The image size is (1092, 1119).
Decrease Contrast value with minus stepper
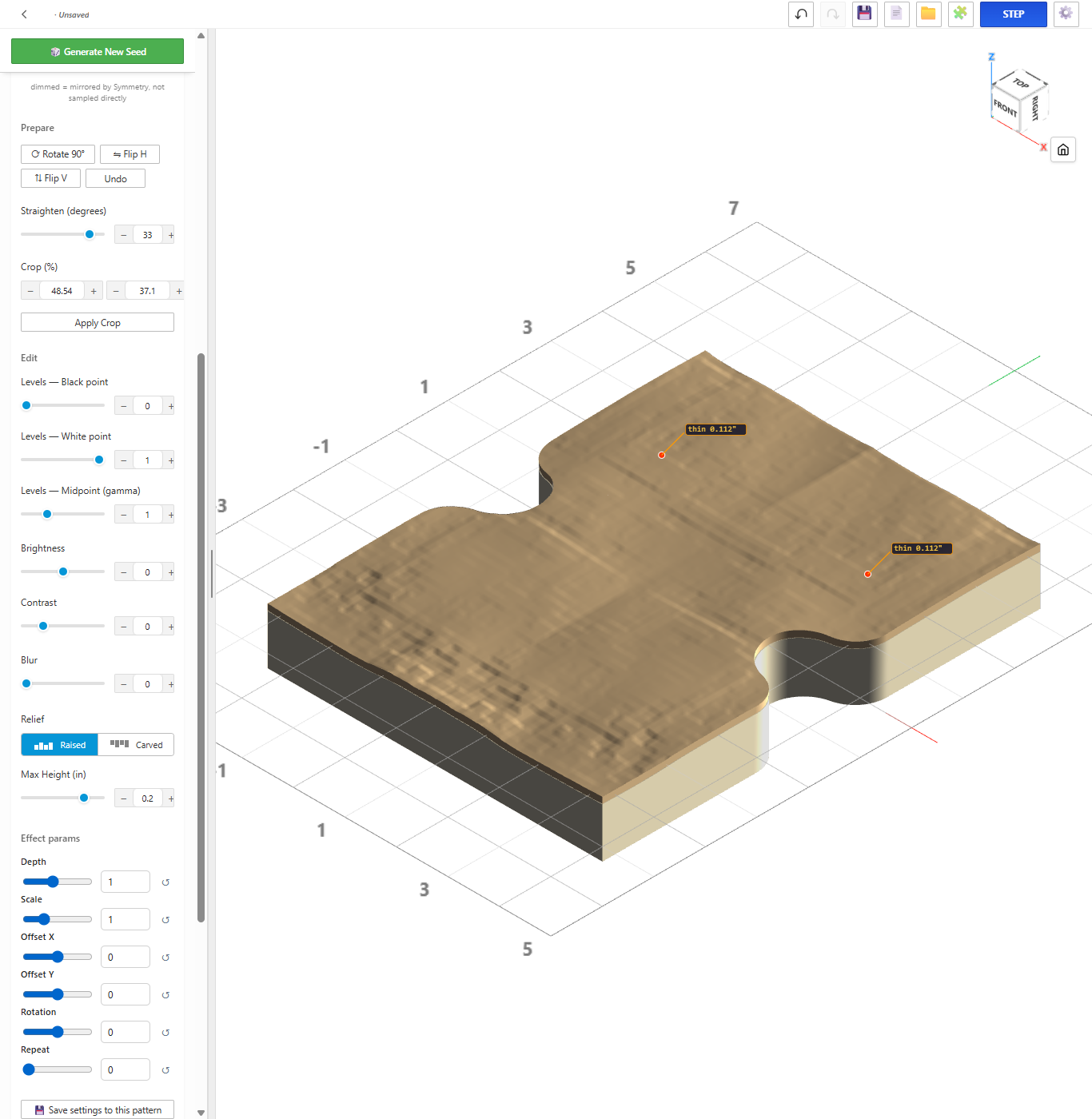(124, 627)
